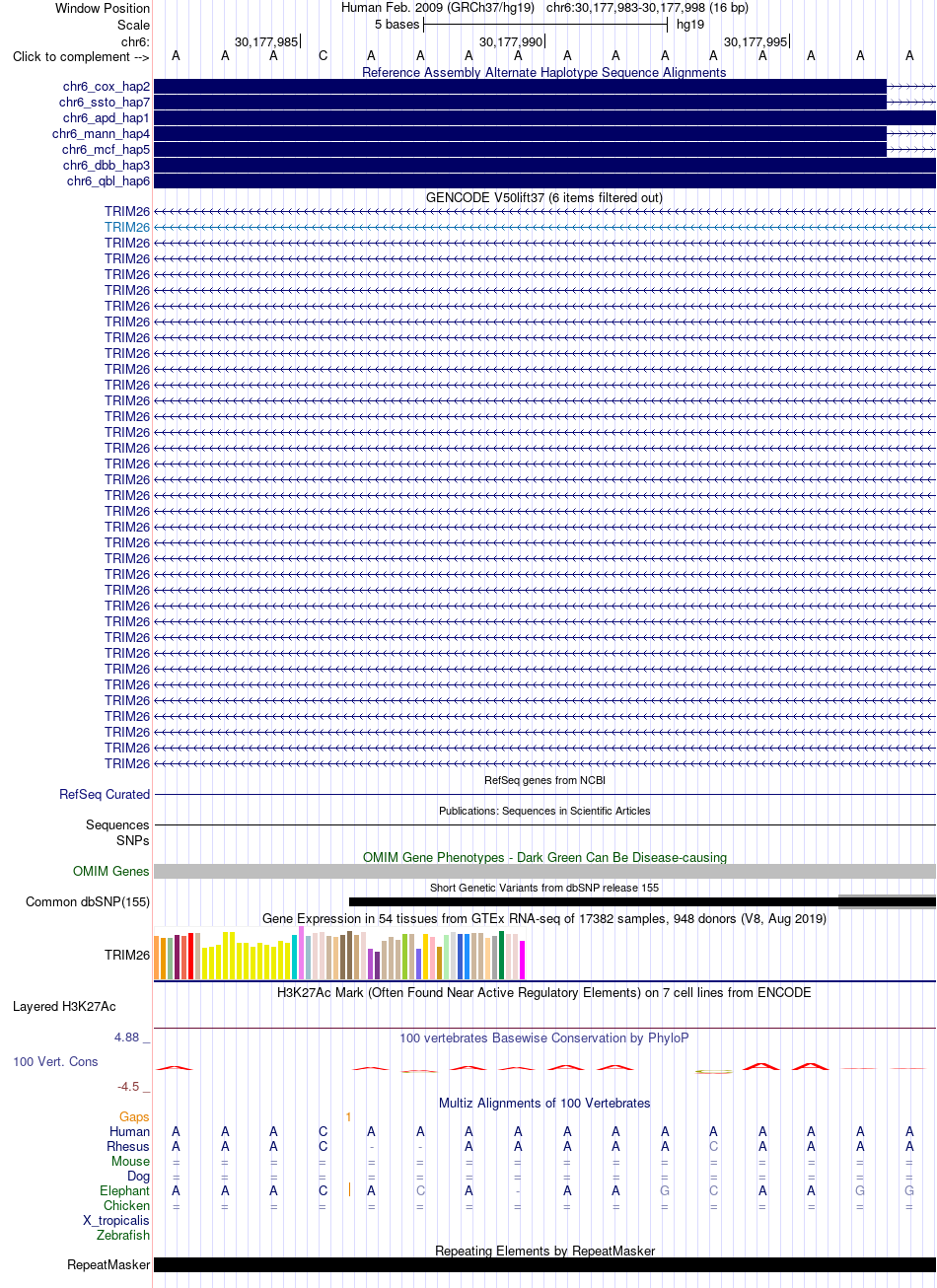Click chr6_qbl_hap6 haplotype label
937x1288 pixels.
(108, 181)
